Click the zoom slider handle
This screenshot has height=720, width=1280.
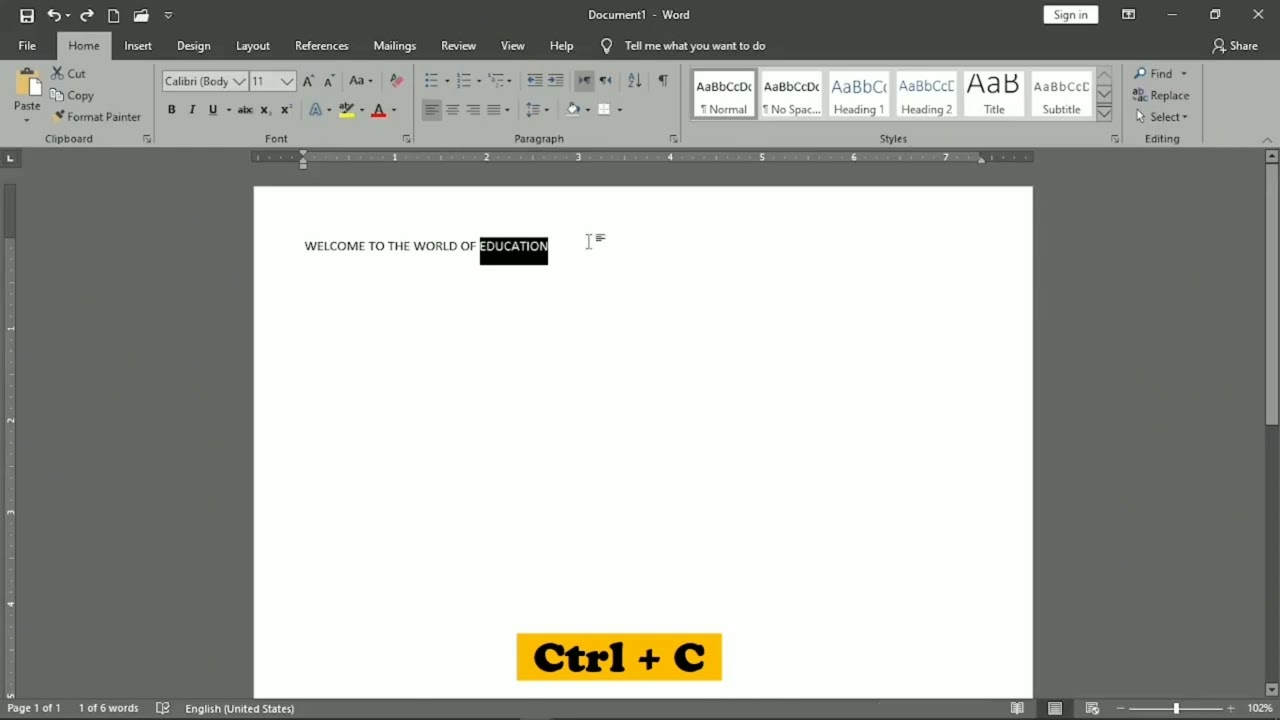point(1176,708)
